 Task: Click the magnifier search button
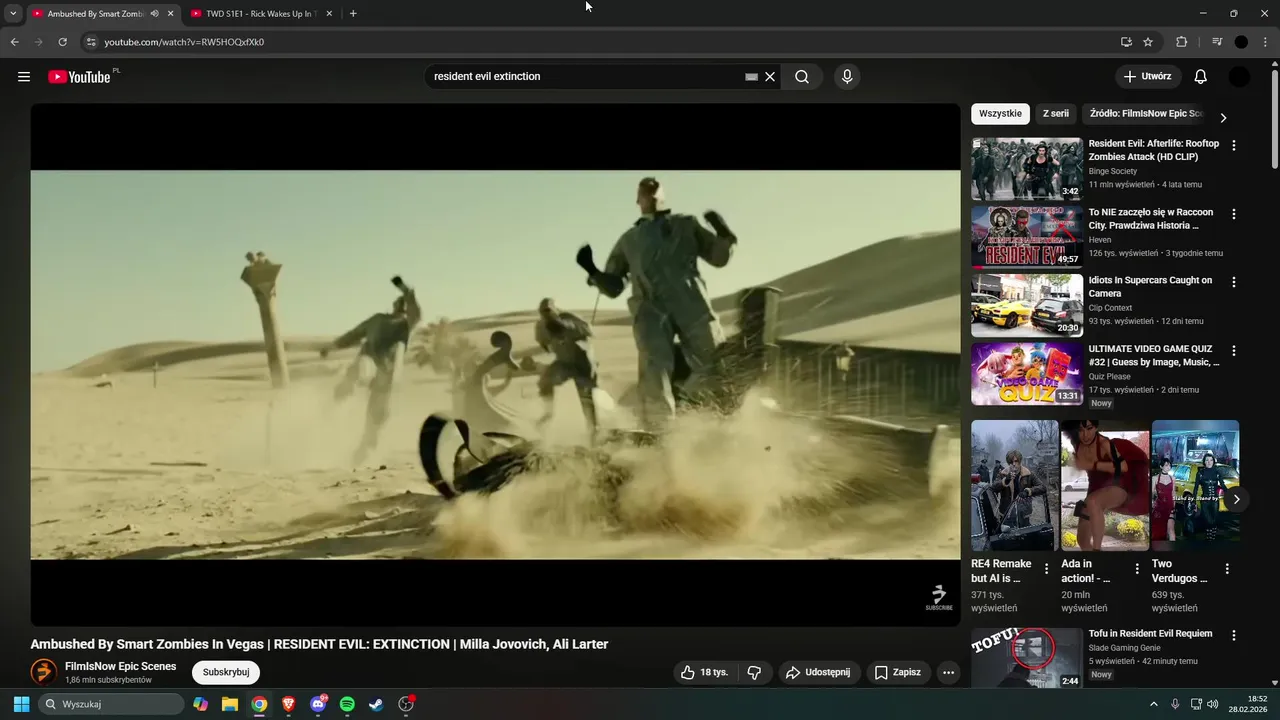pyautogui.click(x=802, y=77)
